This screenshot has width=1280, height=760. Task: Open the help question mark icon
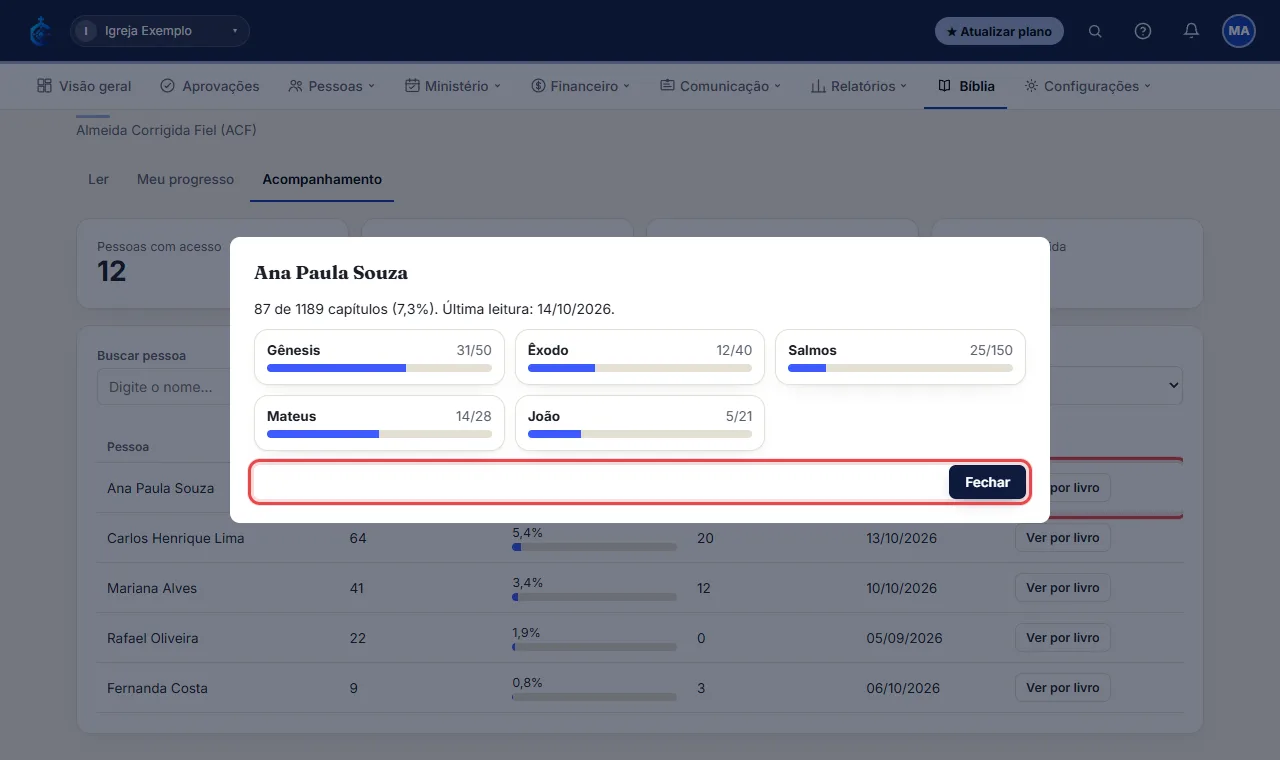click(1143, 31)
